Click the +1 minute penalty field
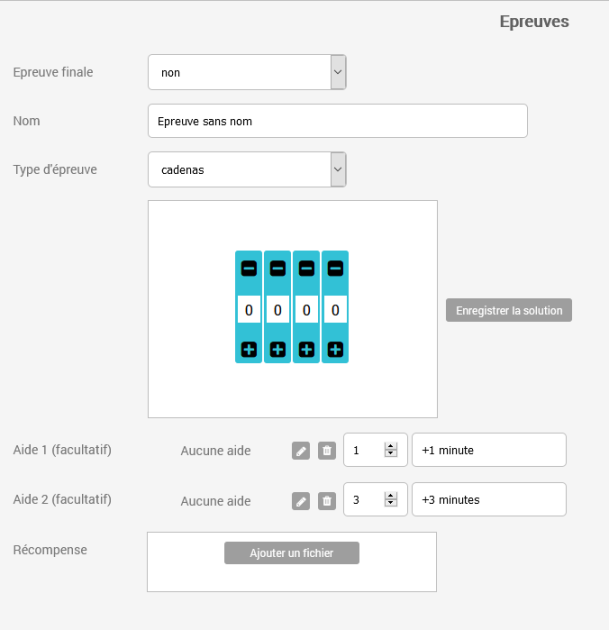 [488, 450]
